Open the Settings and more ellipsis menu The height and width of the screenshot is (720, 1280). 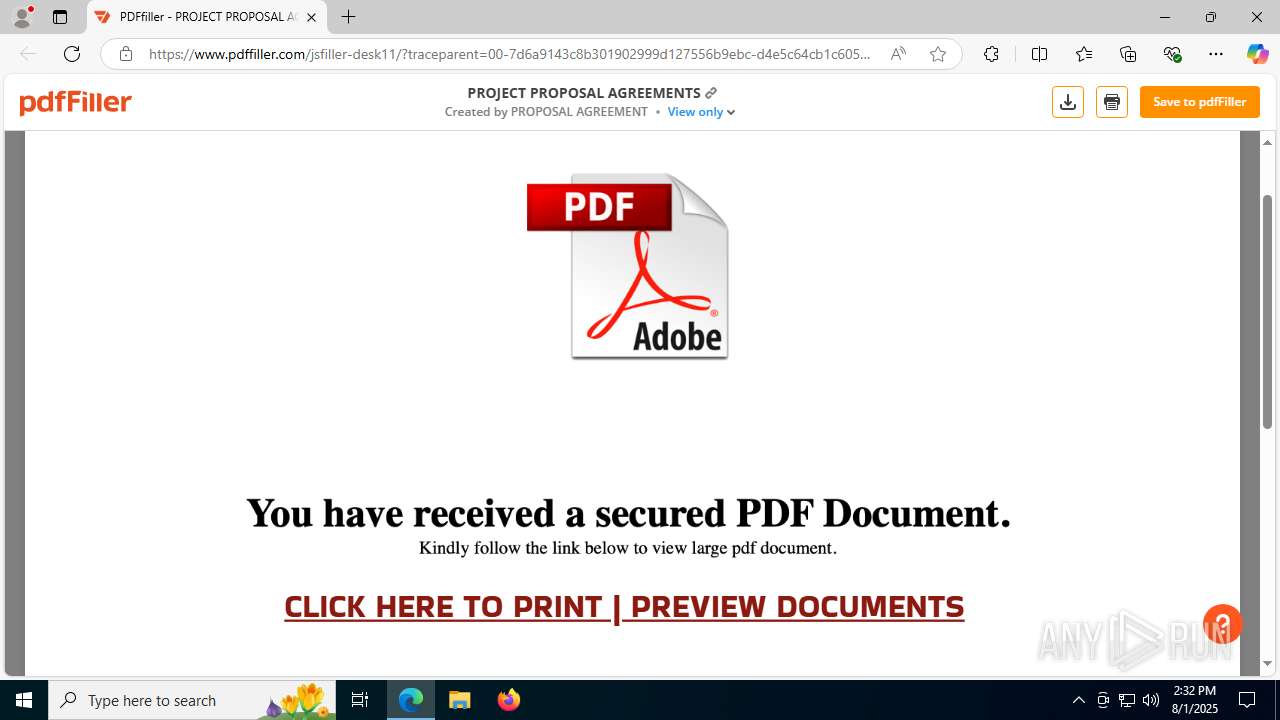1216,54
